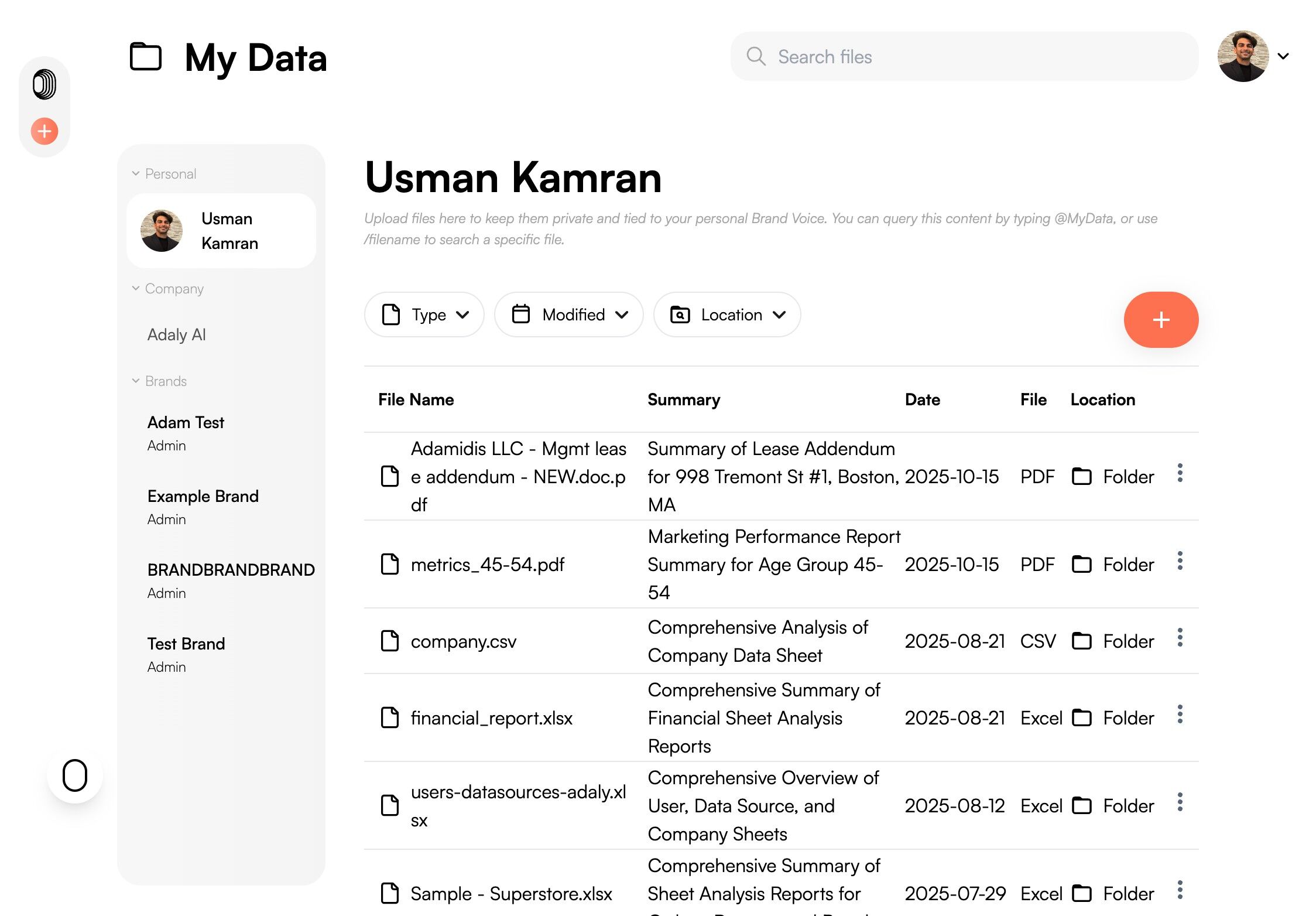Open the Sample - Superstore.xlsx file

point(510,894)
